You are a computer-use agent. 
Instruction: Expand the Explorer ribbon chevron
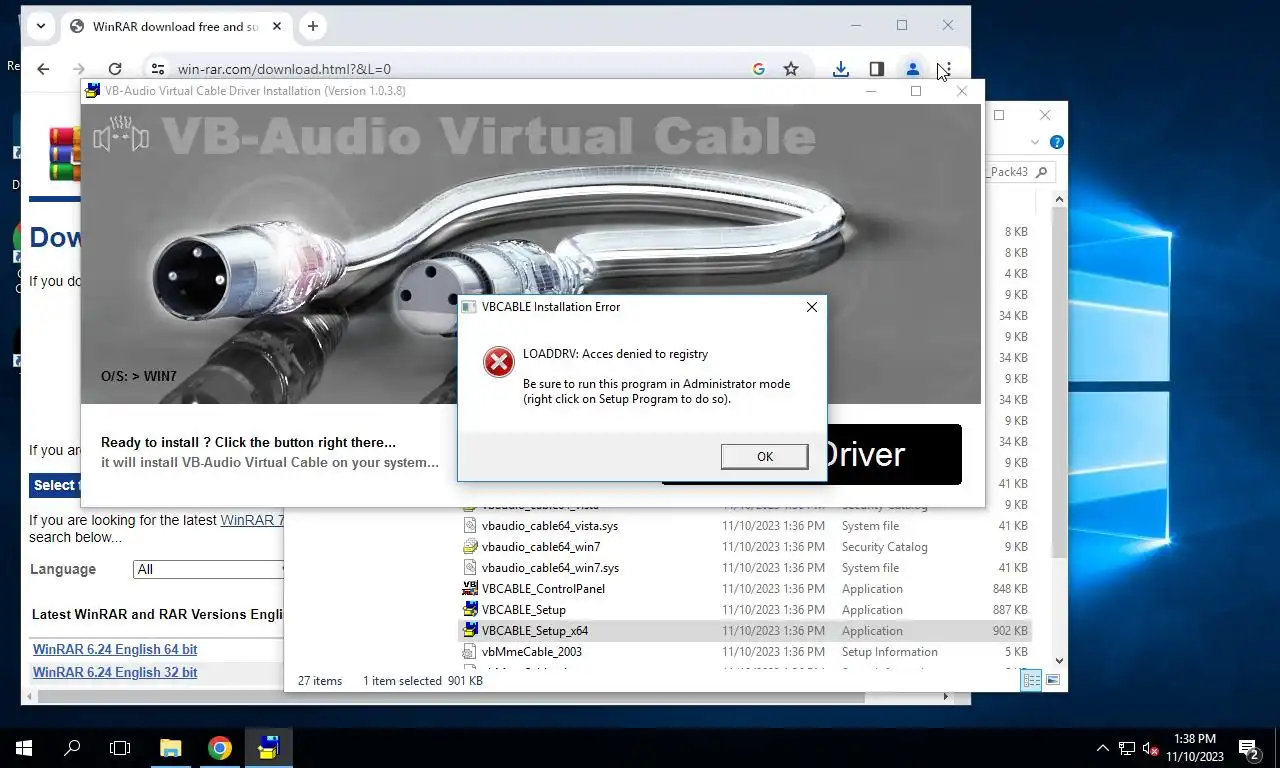pos(1035,142)
